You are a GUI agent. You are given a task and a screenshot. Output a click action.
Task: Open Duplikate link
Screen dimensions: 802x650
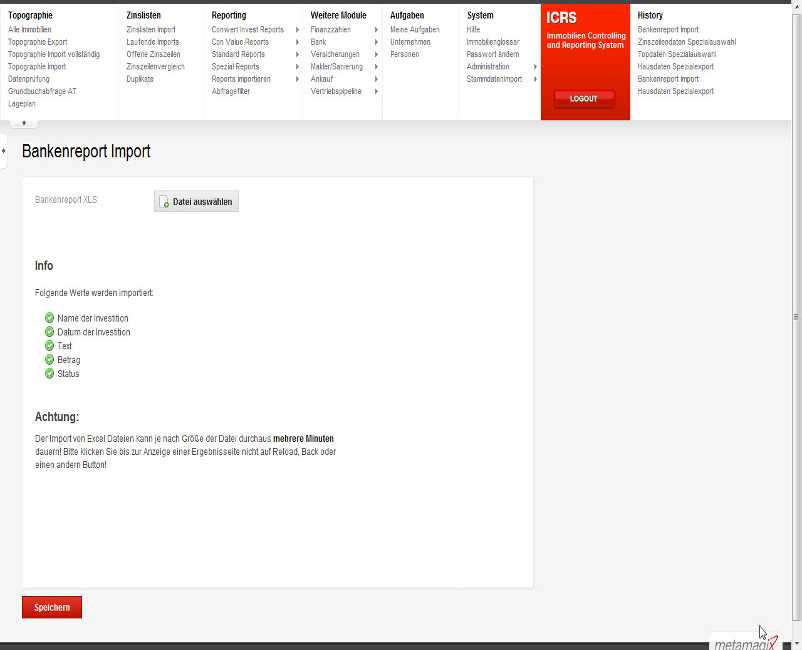(140, 79)
